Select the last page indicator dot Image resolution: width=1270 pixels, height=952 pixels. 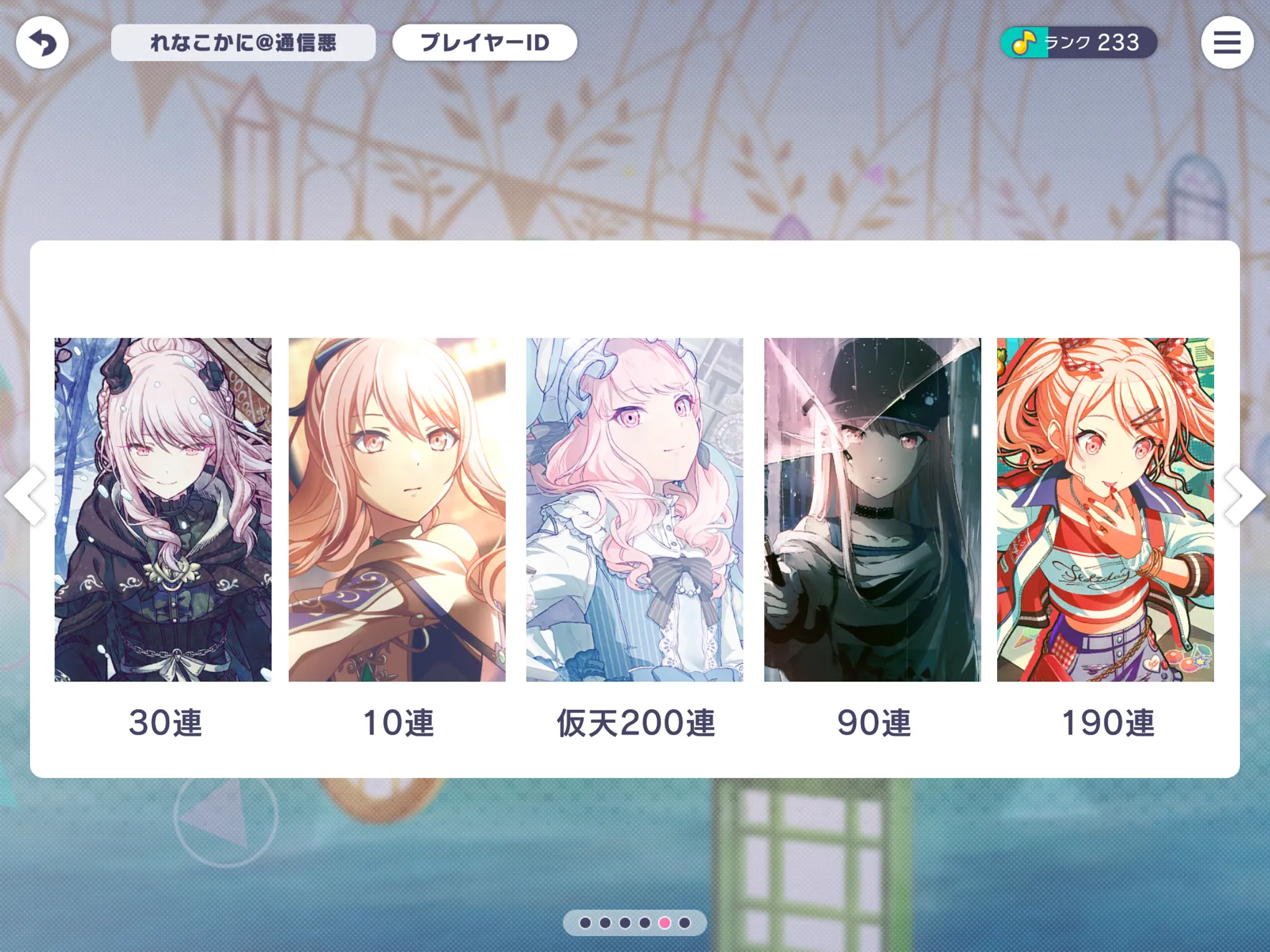pos(685,923)
